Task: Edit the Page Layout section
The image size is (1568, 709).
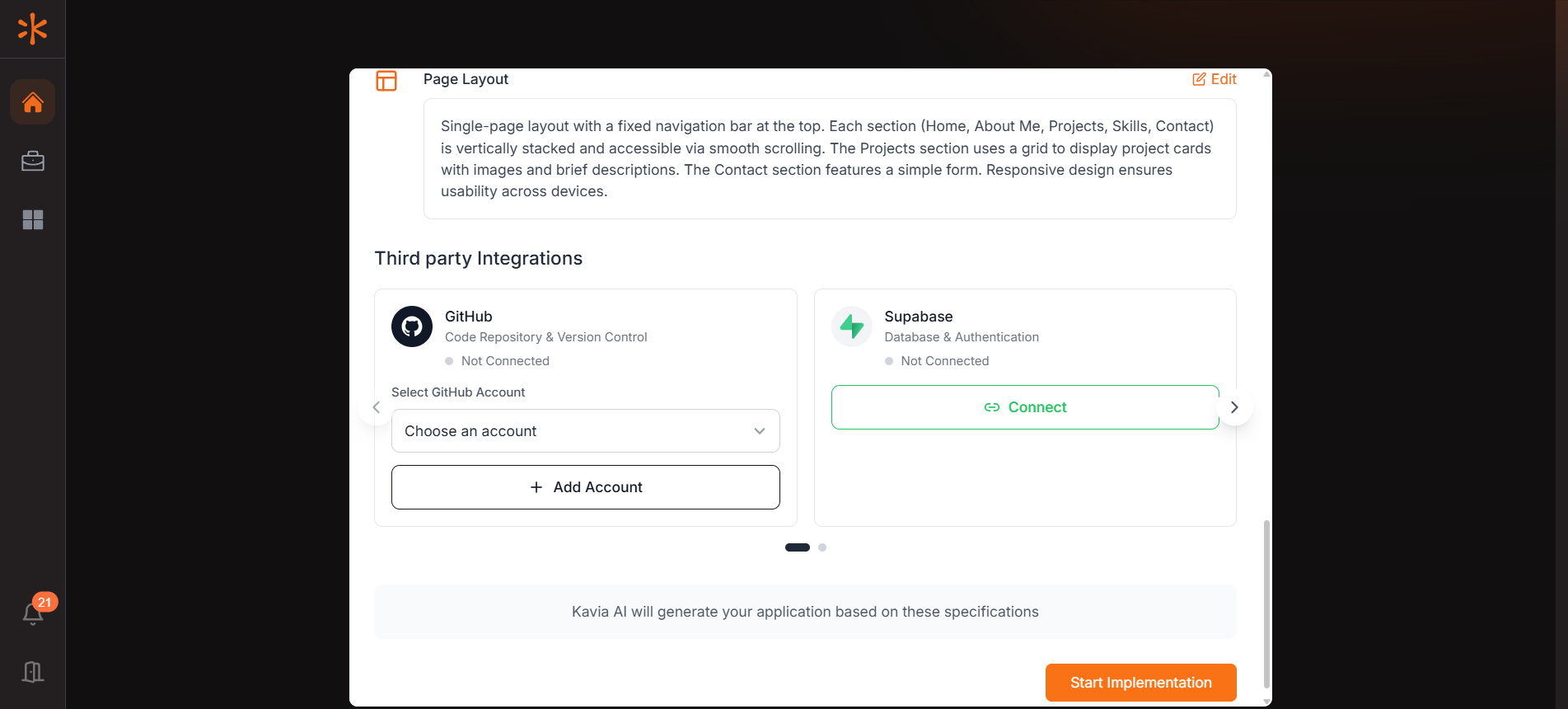Action: (1215, 79)
